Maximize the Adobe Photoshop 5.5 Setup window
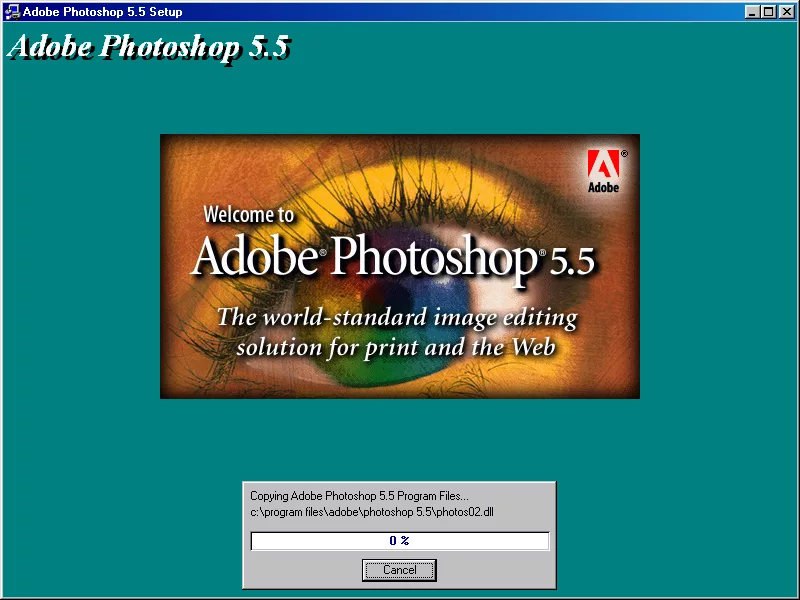 point(768,12)
